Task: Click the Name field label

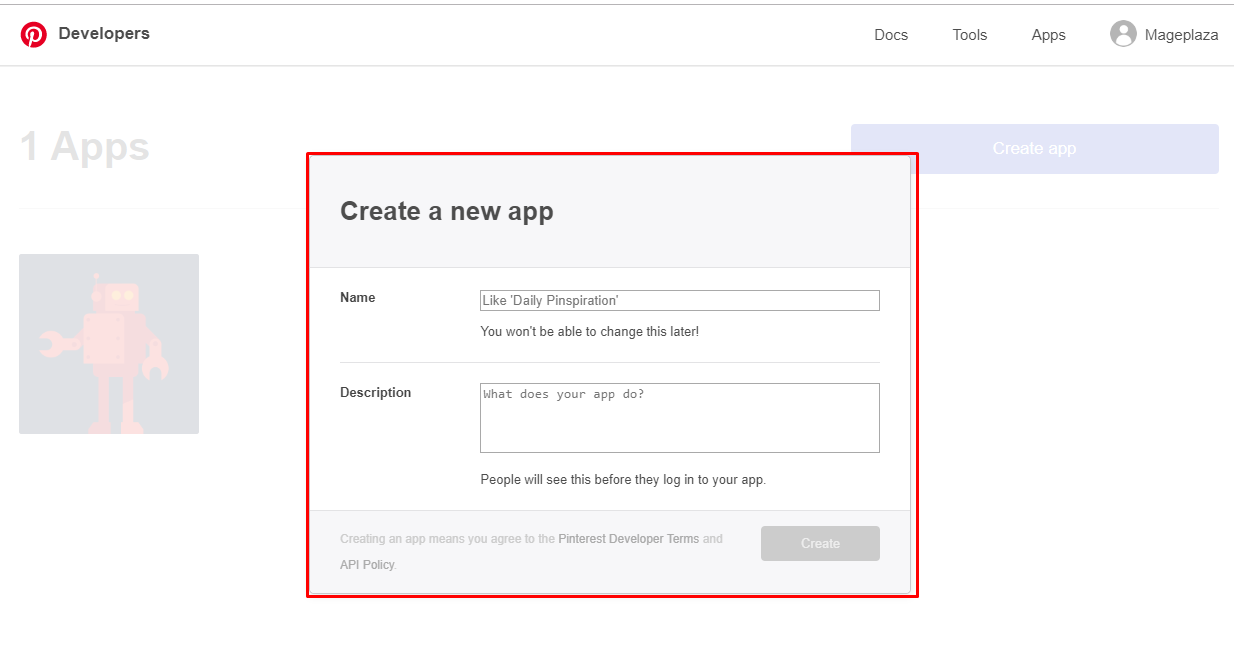Action: click(358, 297)
